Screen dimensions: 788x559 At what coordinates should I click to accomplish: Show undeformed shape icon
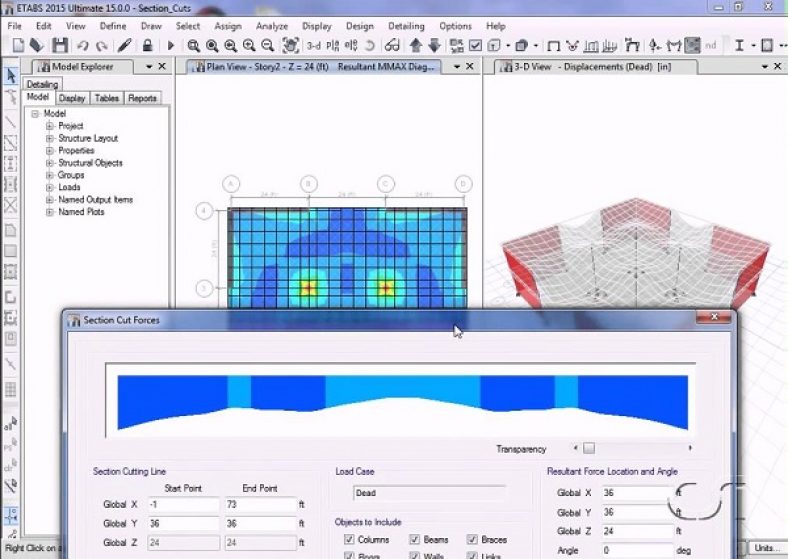point(553,46)
